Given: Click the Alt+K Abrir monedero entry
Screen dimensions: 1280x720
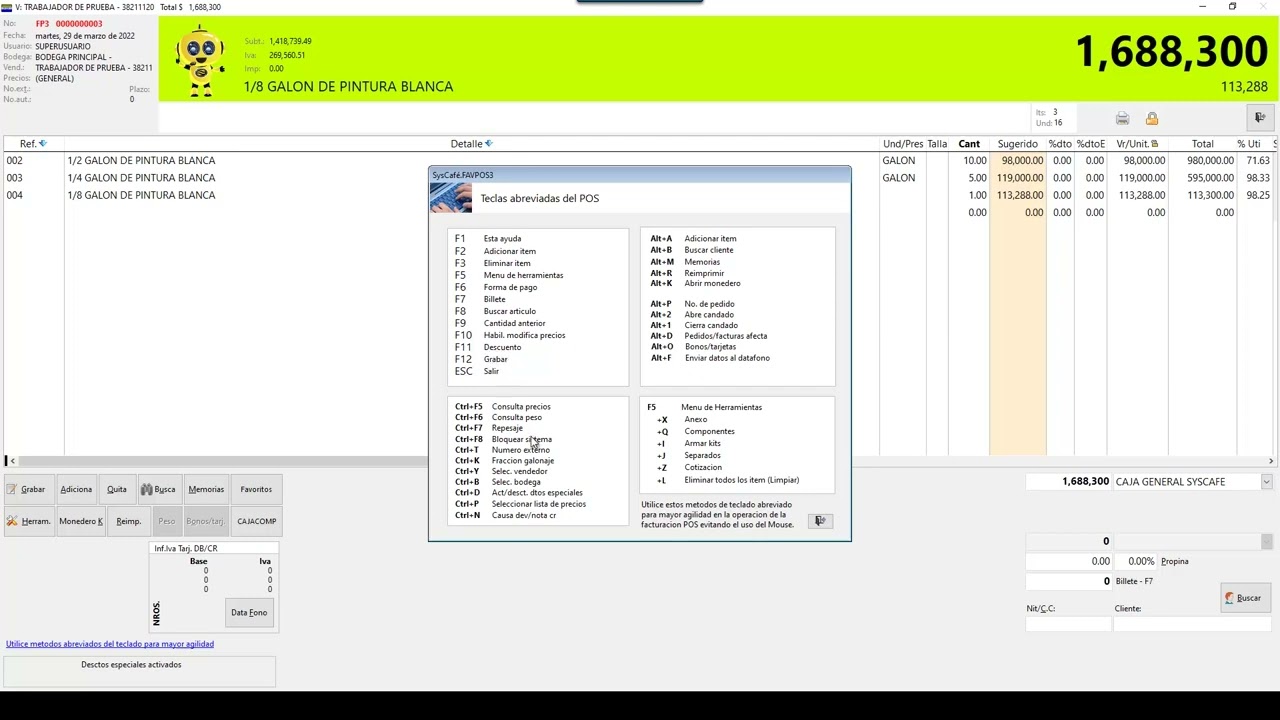Looking at the screenshot, I should click(695, 283).
